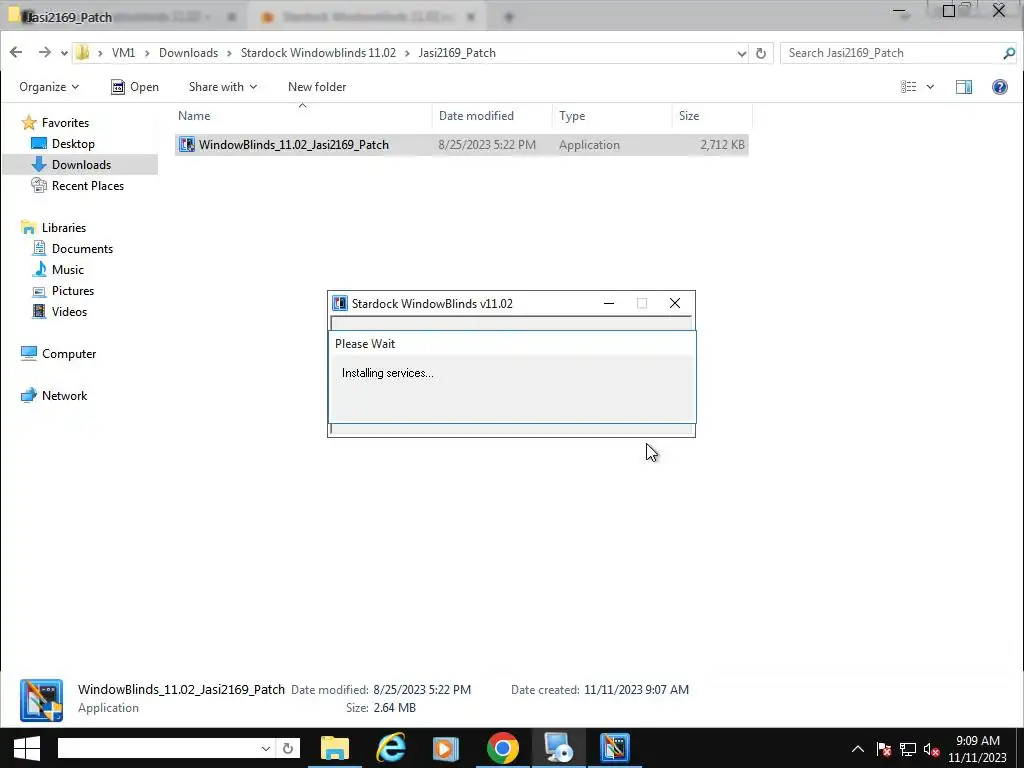Image resolution: width=1024 pixels, height=768 pixels.
Task: Click the Downloads breadcrumb segment
Action: 188,53
